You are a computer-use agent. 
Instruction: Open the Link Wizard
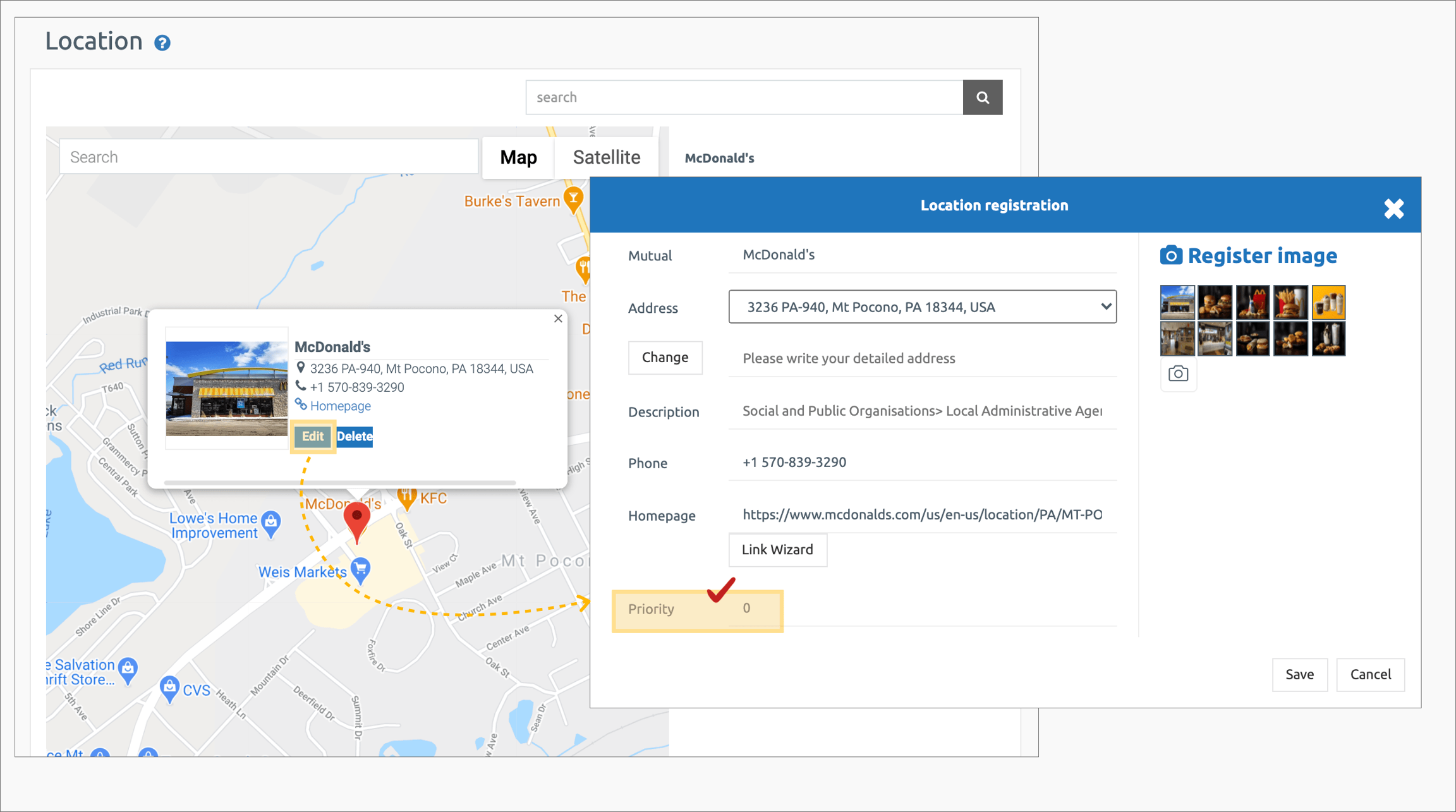pos(777,550)
